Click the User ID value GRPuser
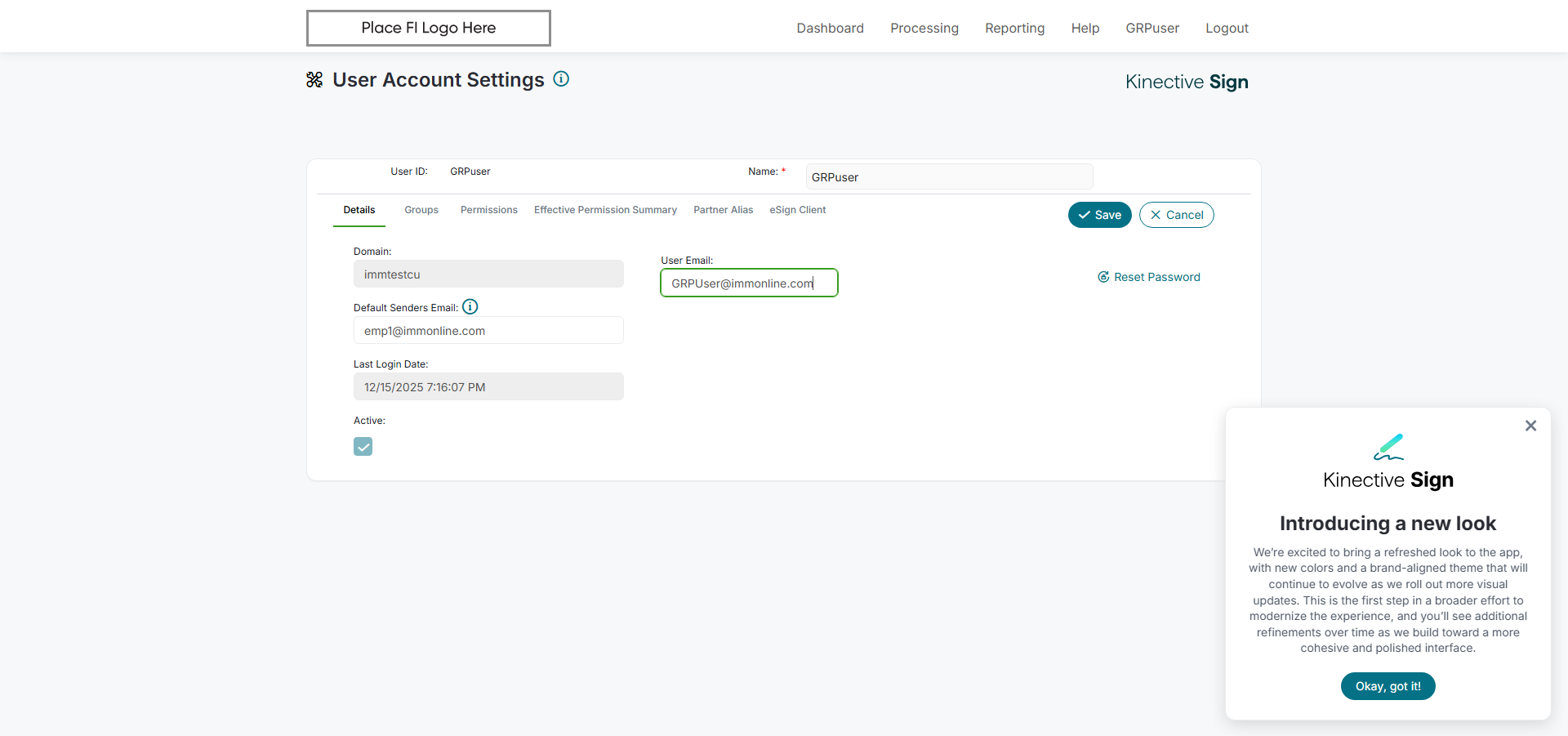 (470, 172)
